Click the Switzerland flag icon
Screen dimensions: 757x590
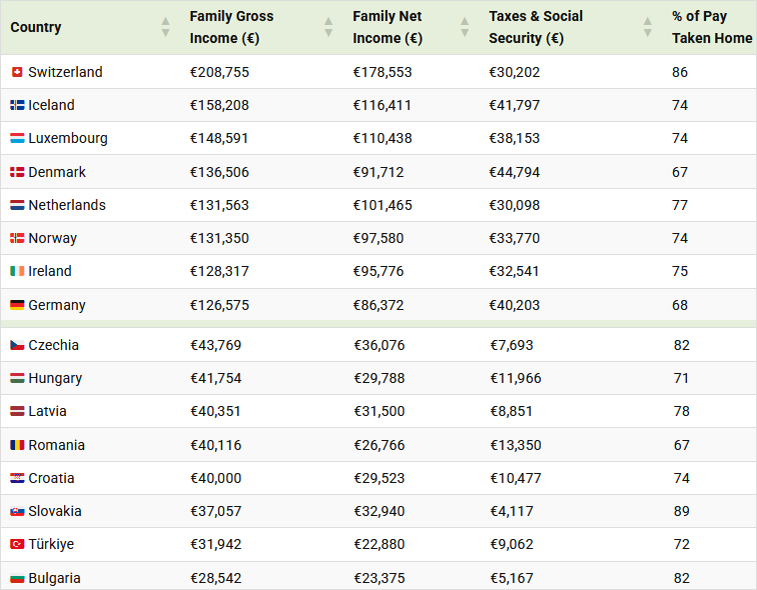point(17,72)
